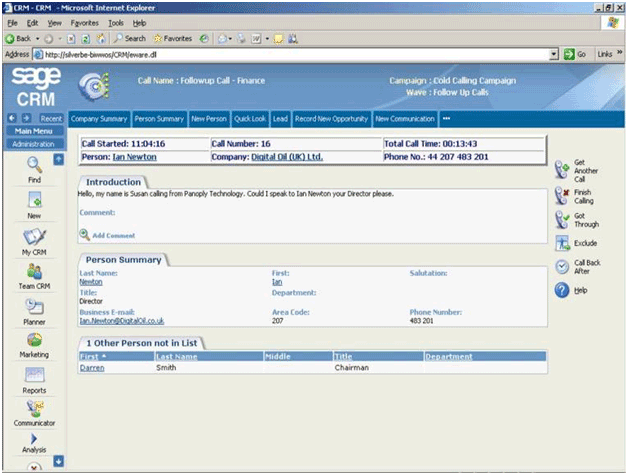This screenshot has width=628, height=475.
Task: Click the Links toolbar label
Action: [605, 54]
